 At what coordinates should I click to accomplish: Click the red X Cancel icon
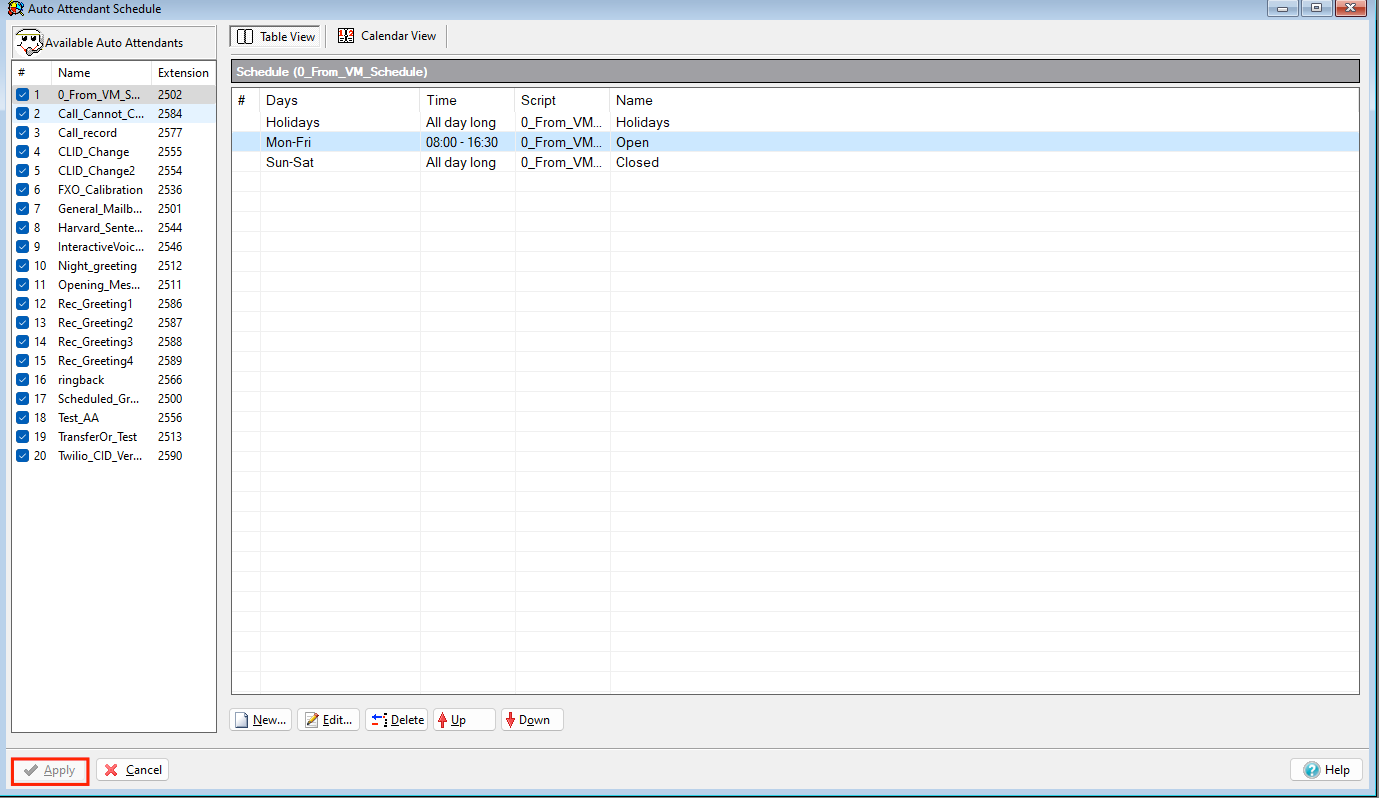coord(111,770)
